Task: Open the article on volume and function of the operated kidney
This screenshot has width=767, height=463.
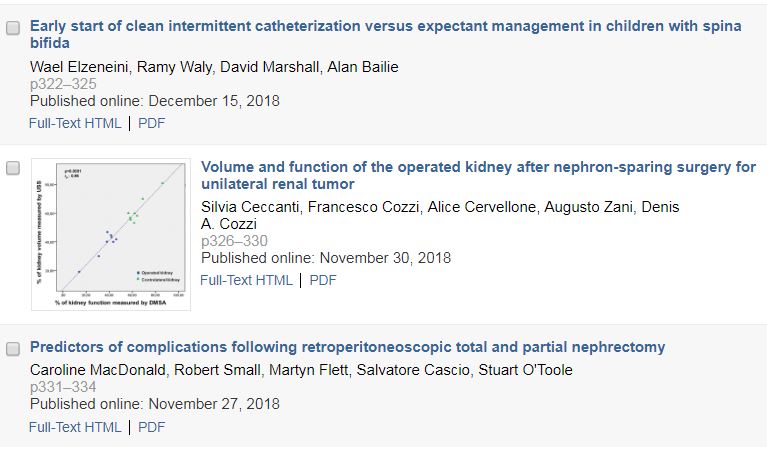Action: pos(478,175)
